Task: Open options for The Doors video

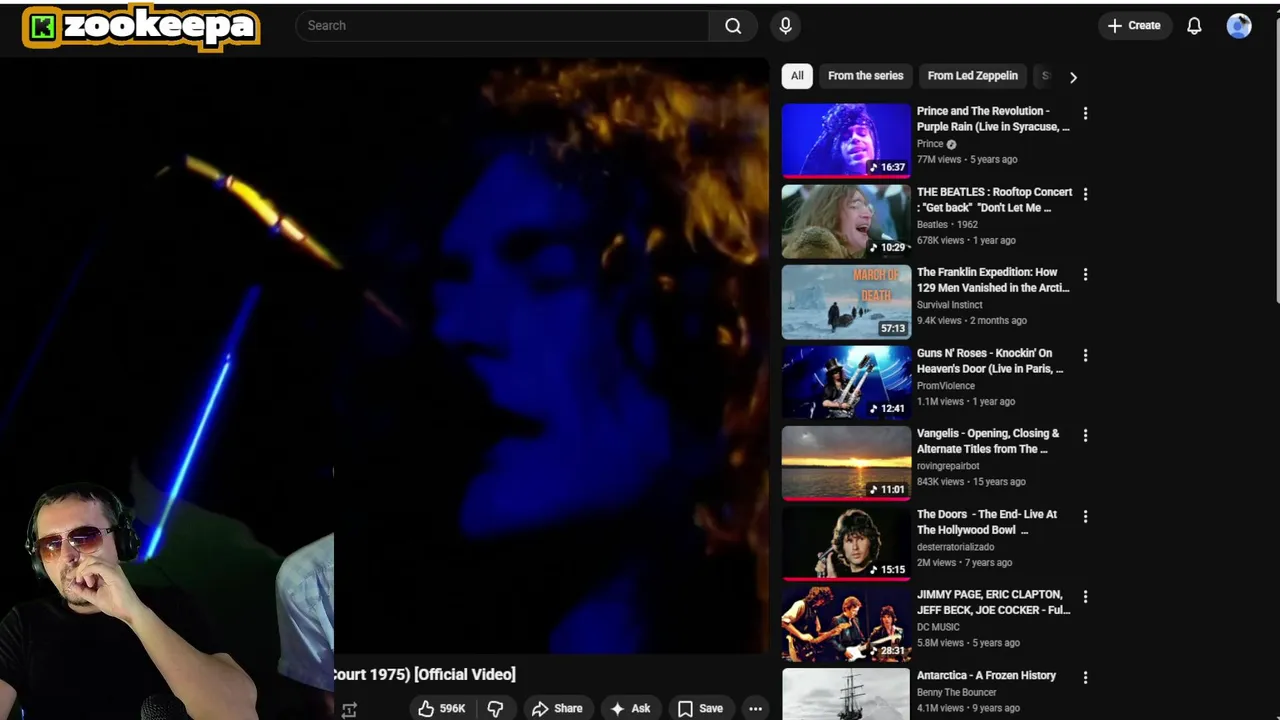Action: pos(1085,516)
